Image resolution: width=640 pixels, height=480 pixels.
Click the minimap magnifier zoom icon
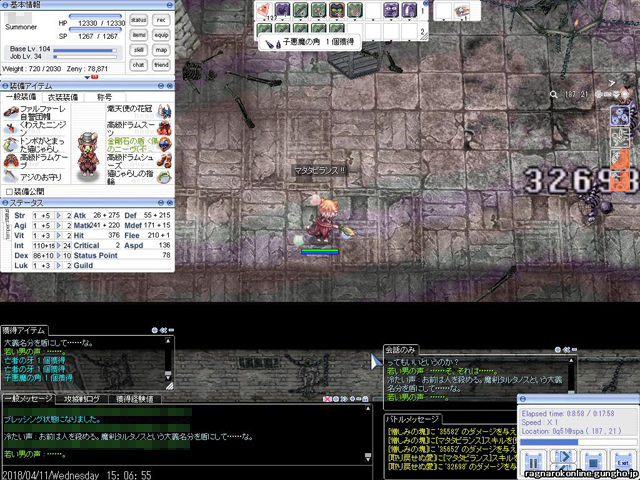(x=553, y=95)
